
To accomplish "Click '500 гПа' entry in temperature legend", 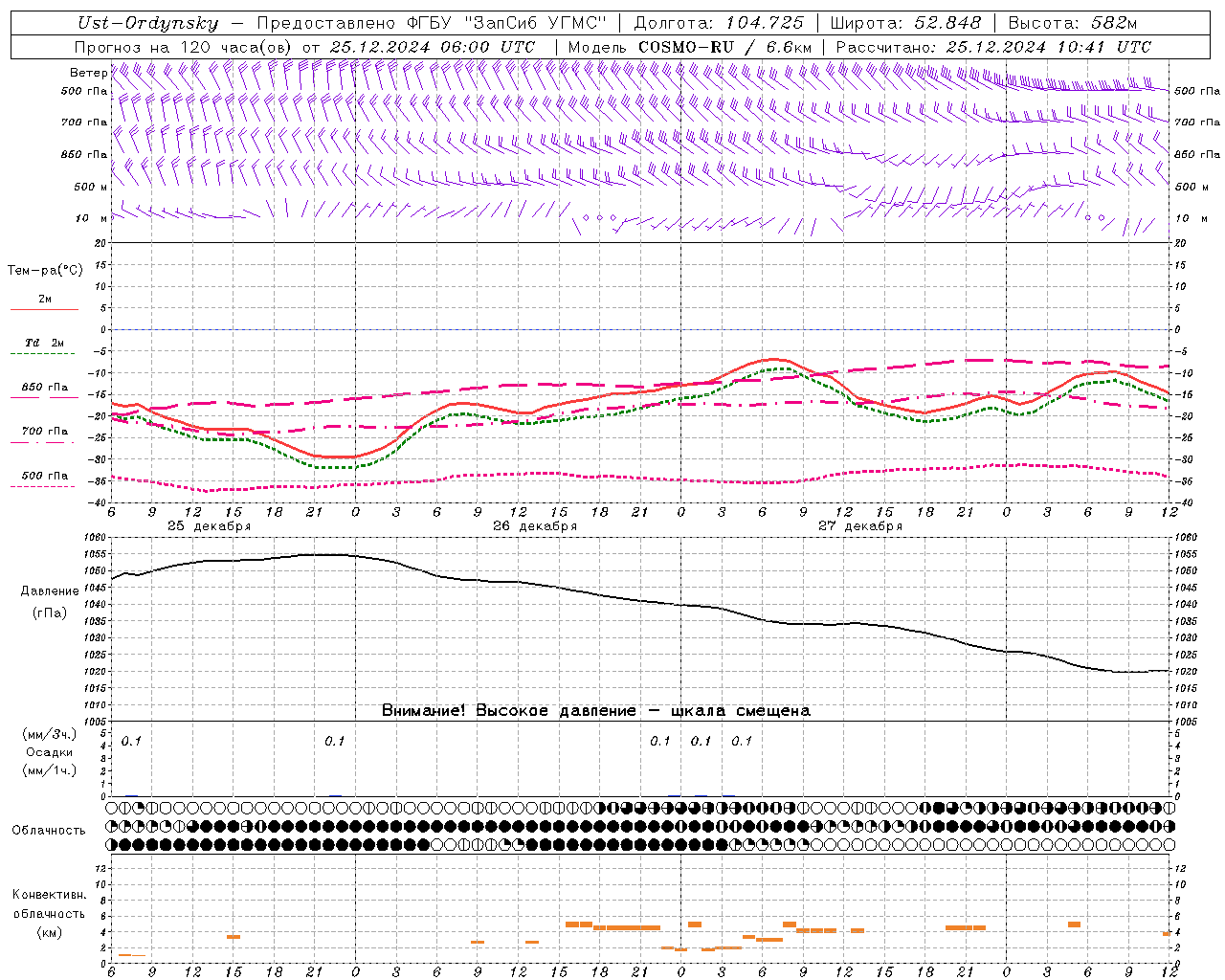I will coord(45,476).
